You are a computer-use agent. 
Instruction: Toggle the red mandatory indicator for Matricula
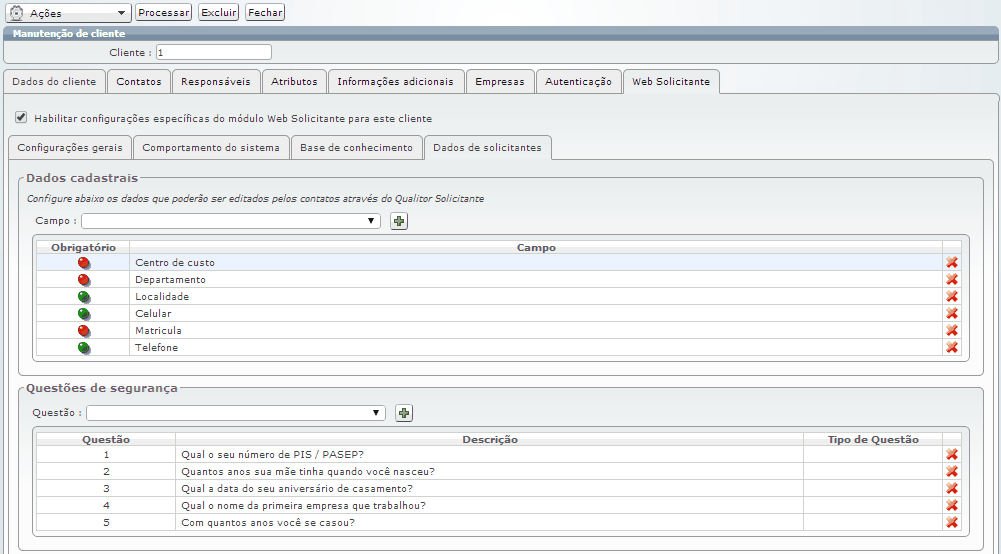click(83, 331)
